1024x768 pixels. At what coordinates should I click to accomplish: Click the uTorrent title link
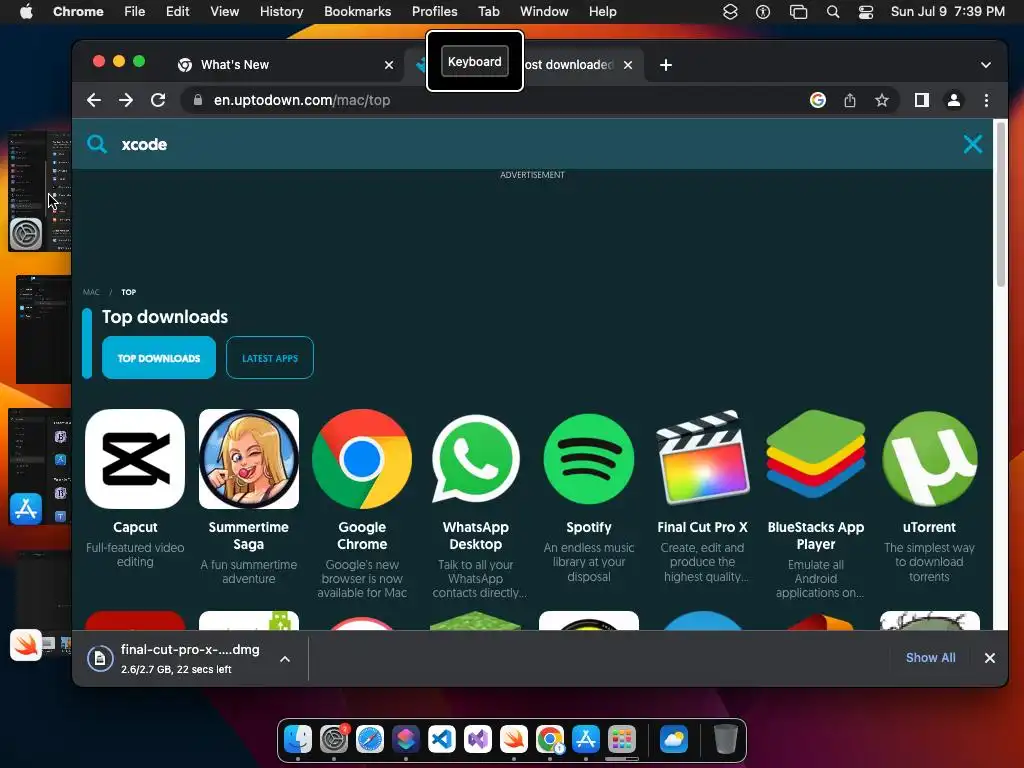point(929,527)
